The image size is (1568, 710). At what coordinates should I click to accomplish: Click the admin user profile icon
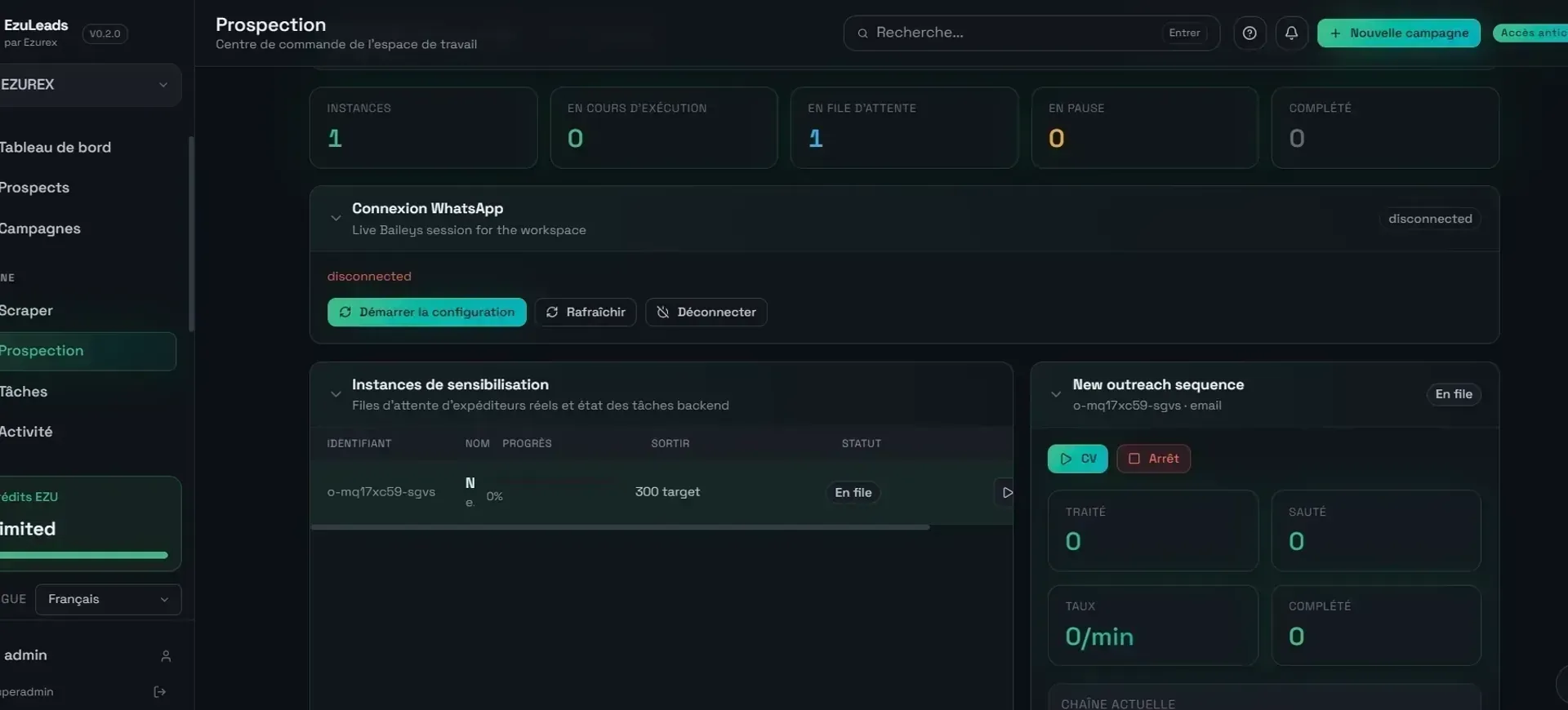166,656
